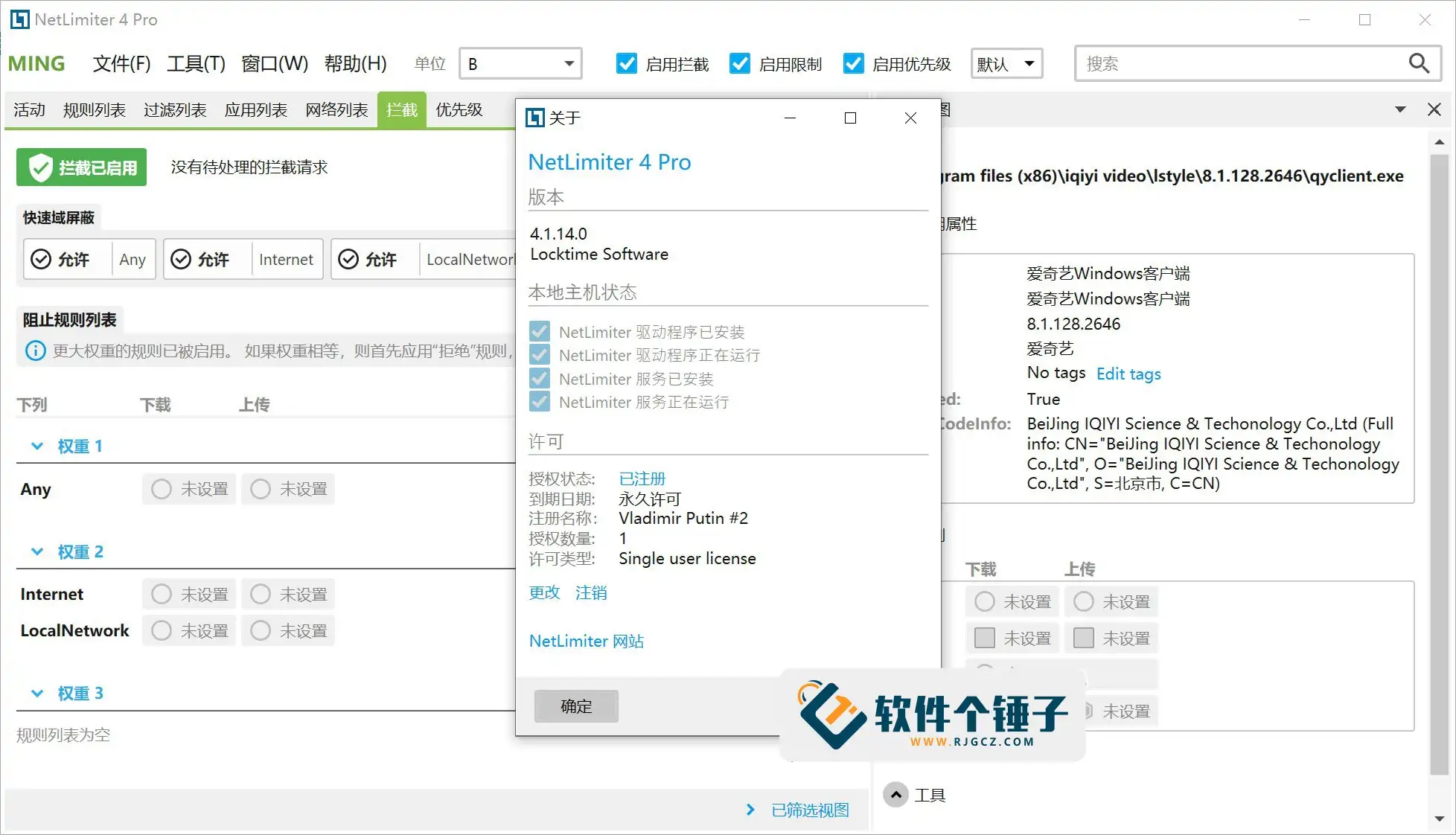Switch to the 规则列表 tab

pos(95,110)
